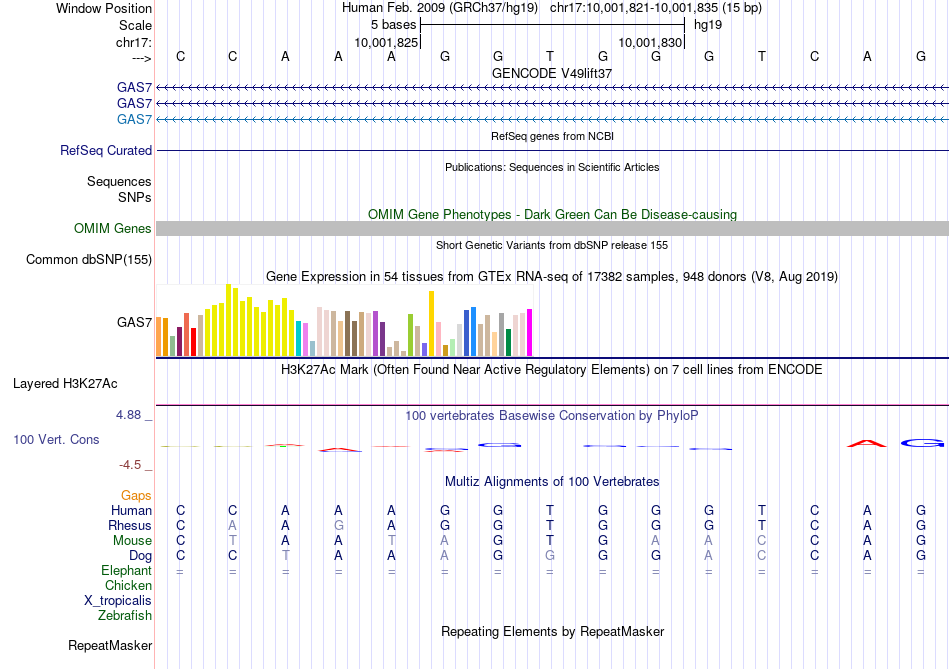Screen dimensions: 950x669
Task: Click the red A PhyloP logo letter
Action: [x=866, y=444]
